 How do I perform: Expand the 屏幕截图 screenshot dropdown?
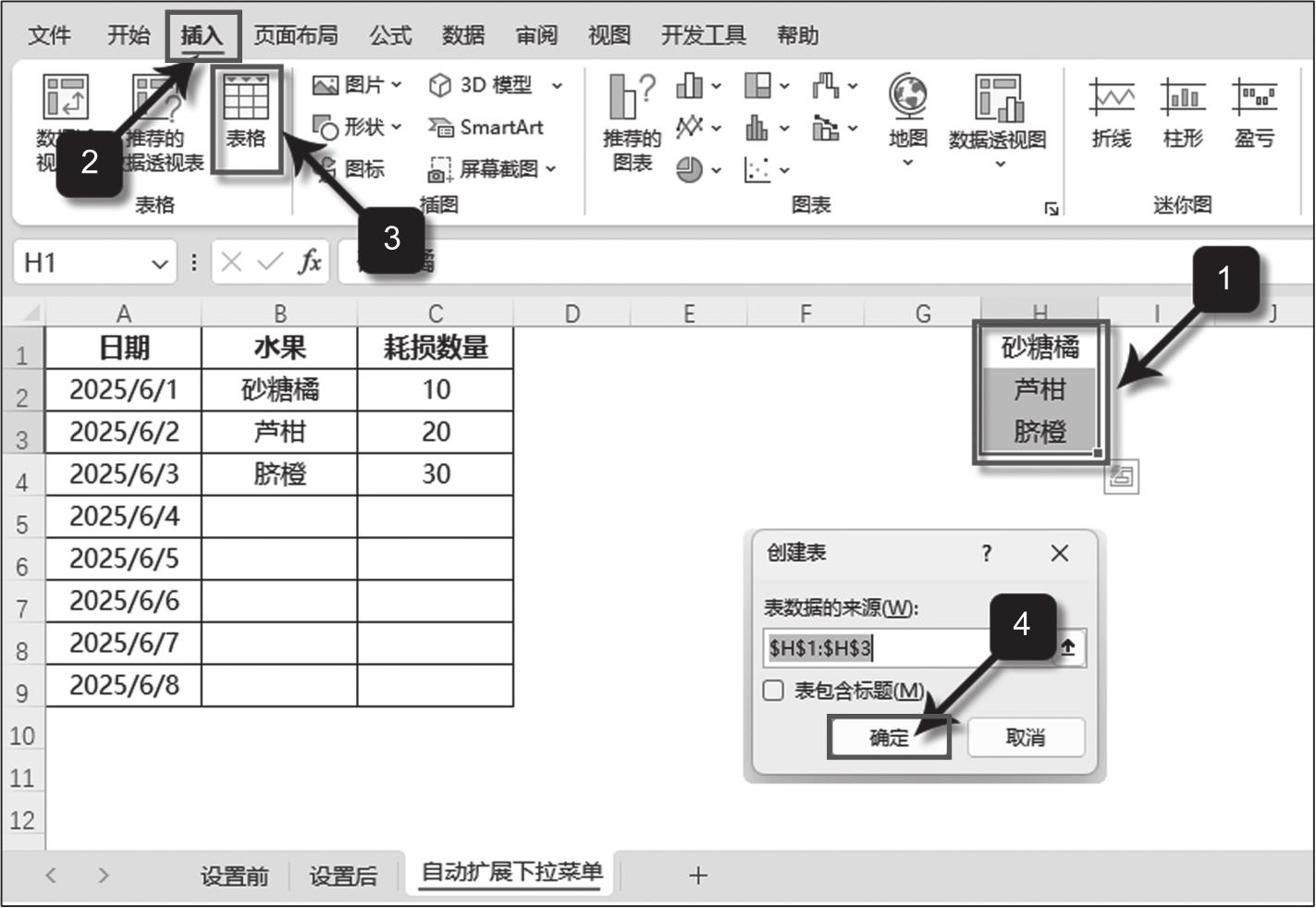click(492, 169)
